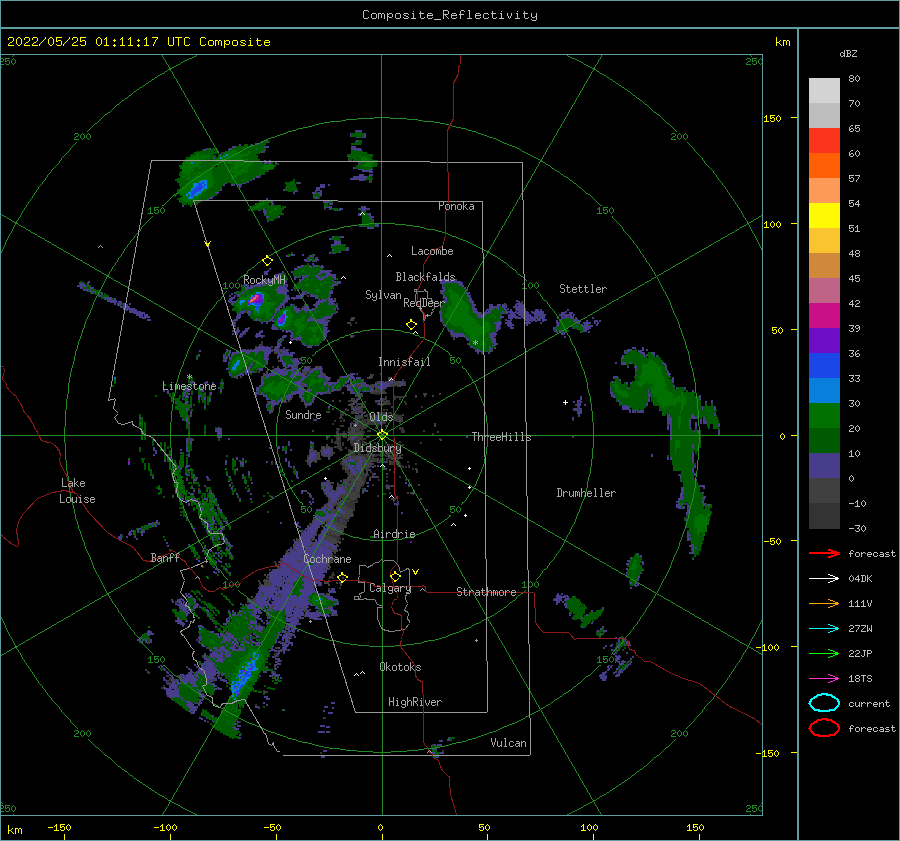Screen dimensions: 900x841
Task: Click the ThreeHills label
Action: [501, 437]
